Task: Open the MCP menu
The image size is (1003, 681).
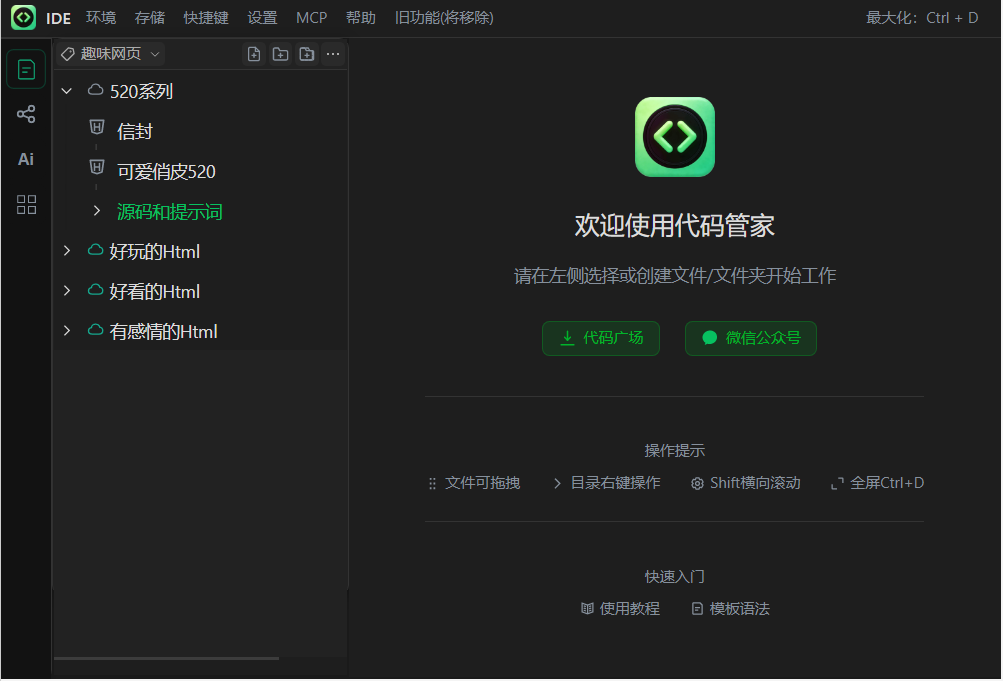Action: coord(312,18)
